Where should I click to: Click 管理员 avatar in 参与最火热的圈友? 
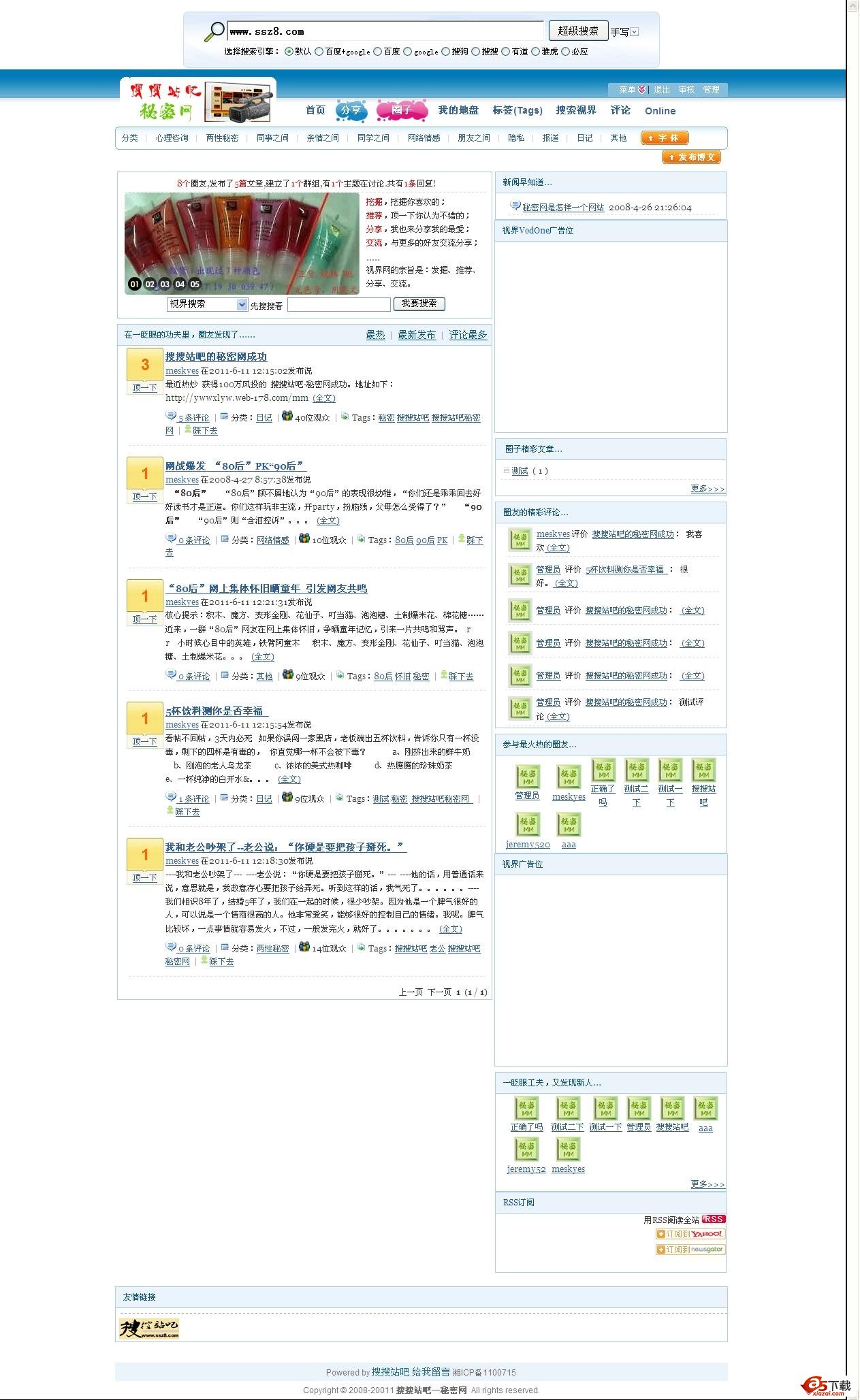[x=528, y=777]
